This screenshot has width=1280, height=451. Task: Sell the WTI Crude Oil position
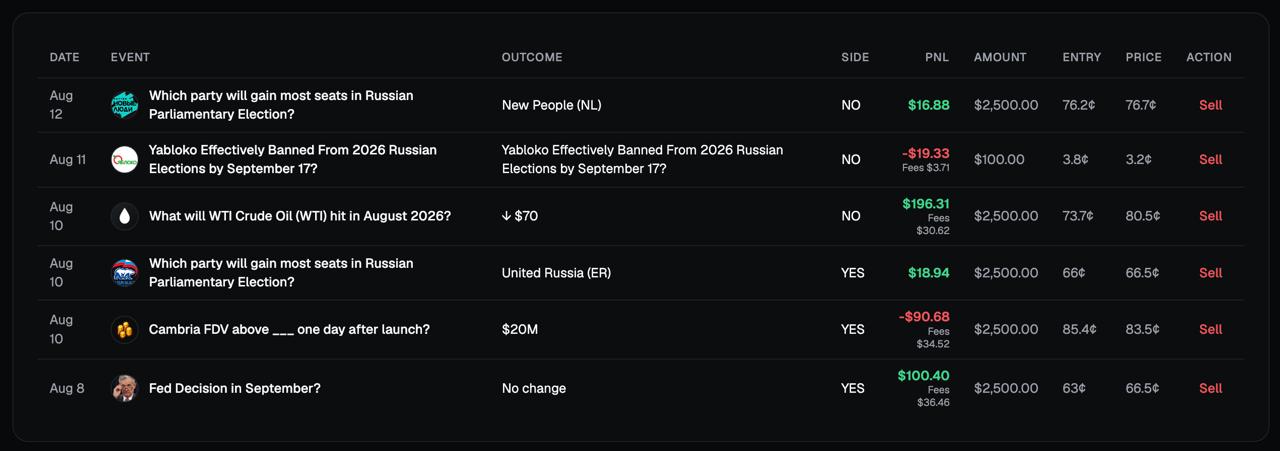pos(1210,216)
